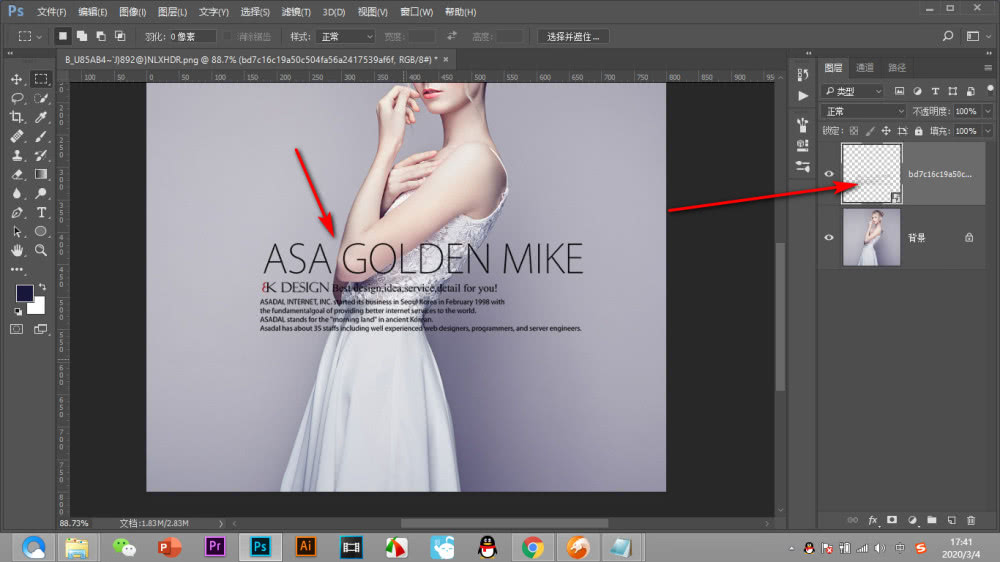Open the 滤镜(T) menu

pyautogui.click(x=295, y=12)
